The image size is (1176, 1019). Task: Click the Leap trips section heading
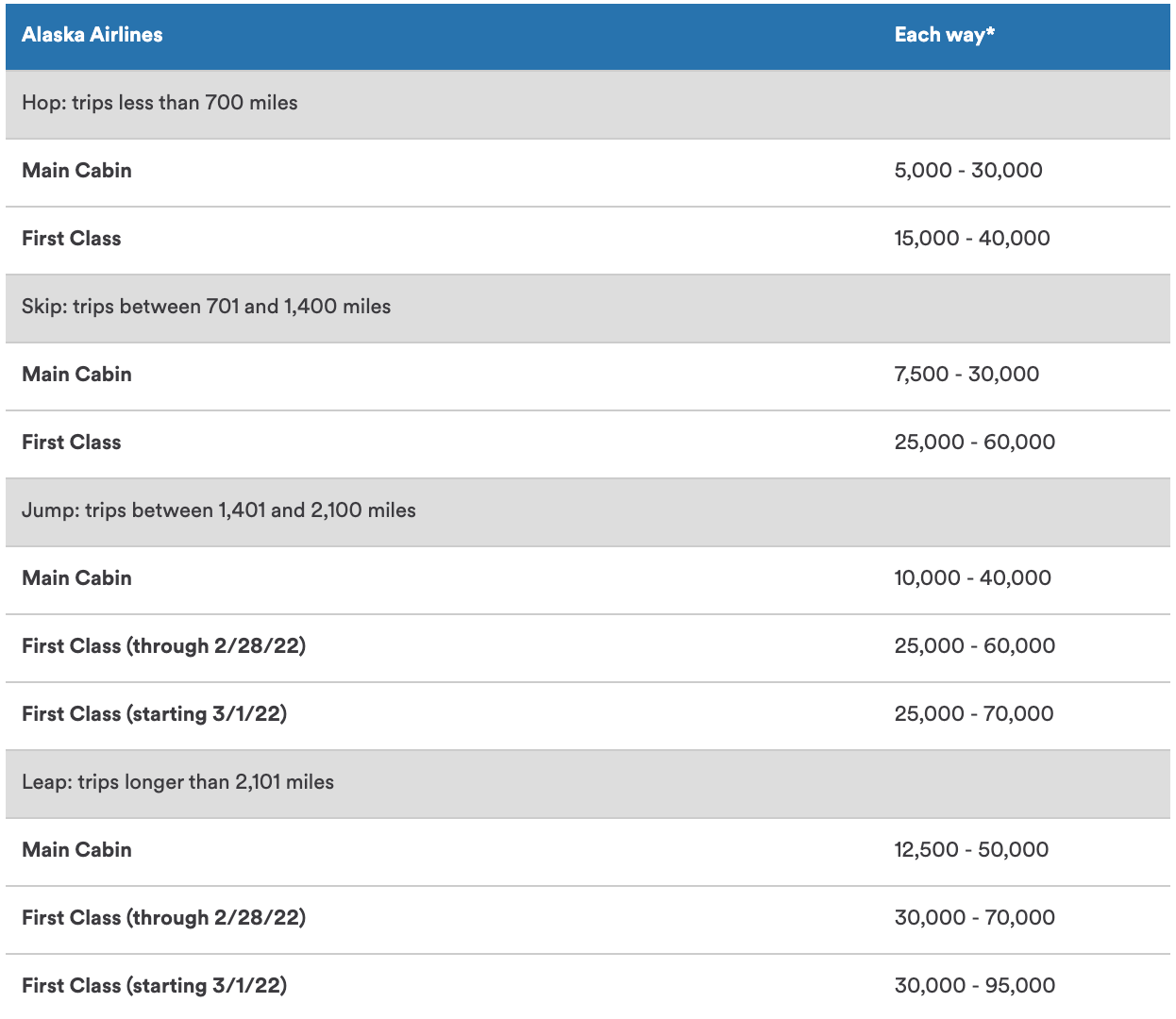177,782
